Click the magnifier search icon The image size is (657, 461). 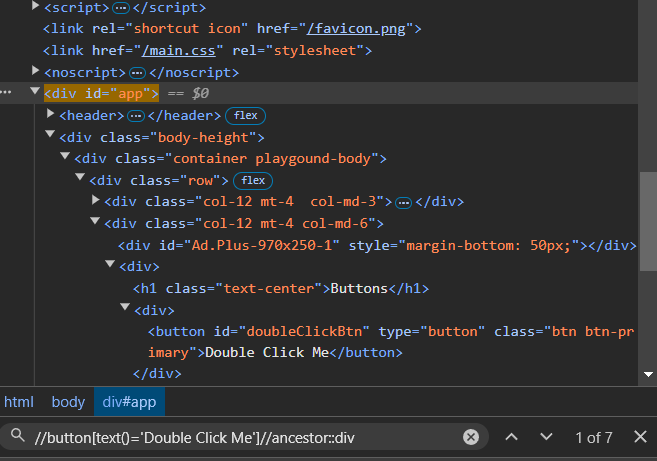17,437
